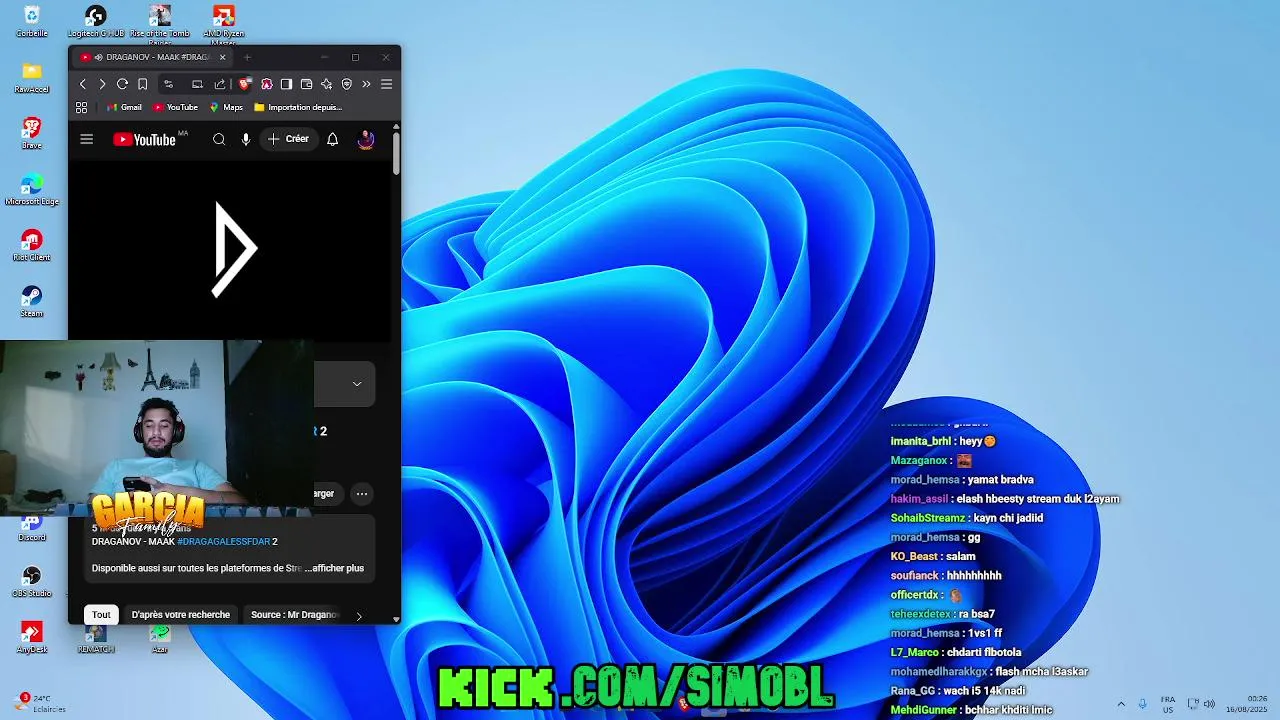Click the Créer button
The image size is (1280, 720).
coord(289,139)
